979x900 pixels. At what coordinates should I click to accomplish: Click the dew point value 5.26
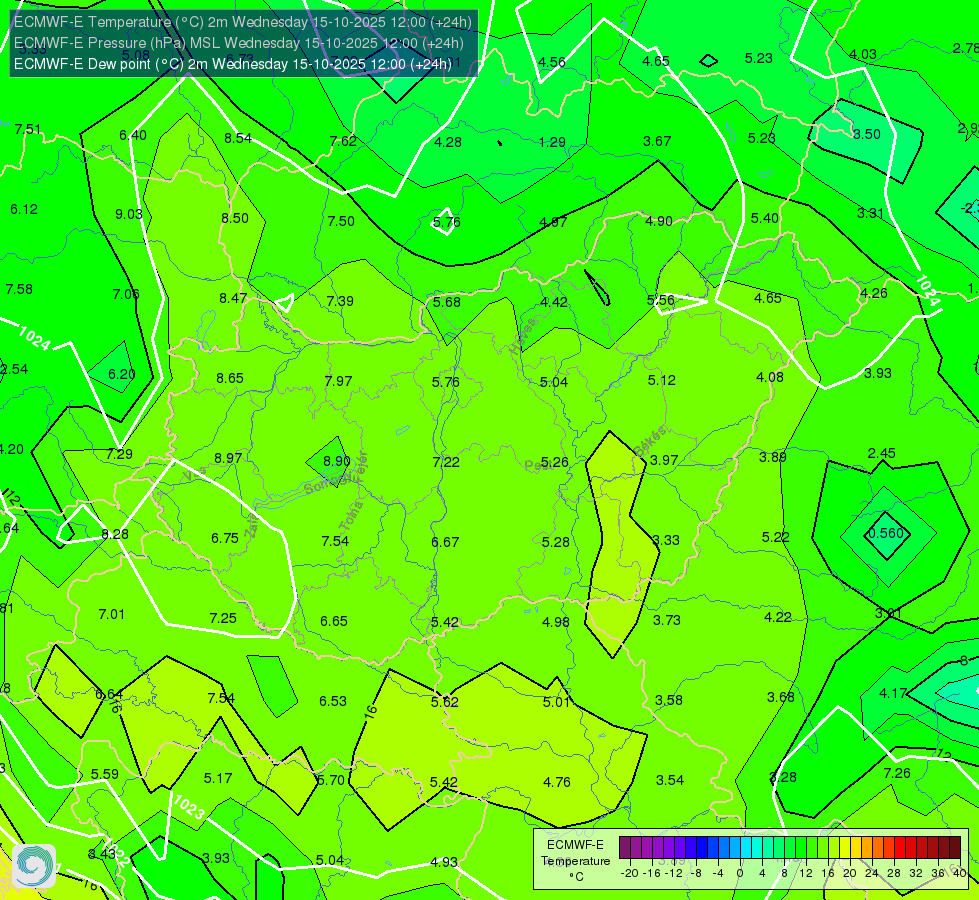click(554, 462)
